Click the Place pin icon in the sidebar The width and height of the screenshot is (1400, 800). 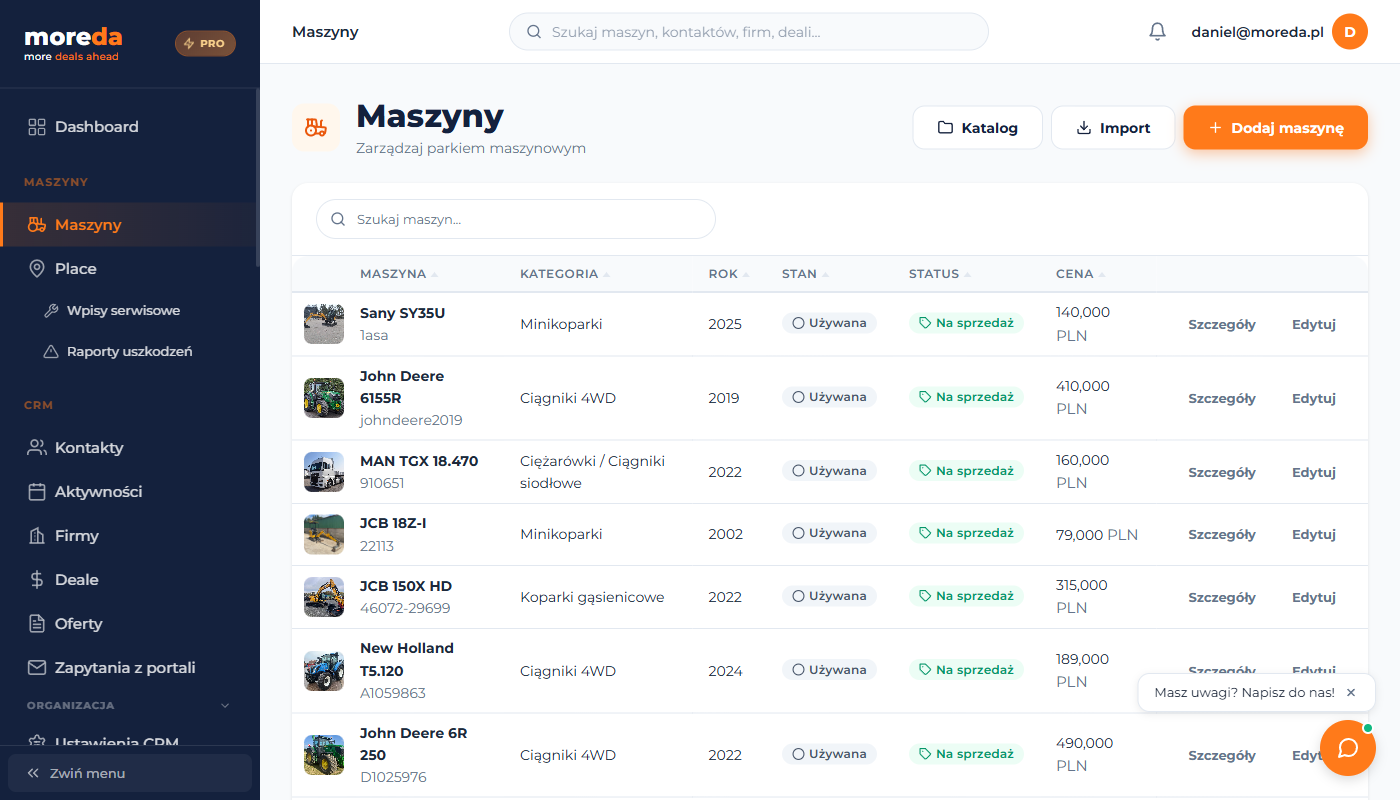tap(37, 269)
